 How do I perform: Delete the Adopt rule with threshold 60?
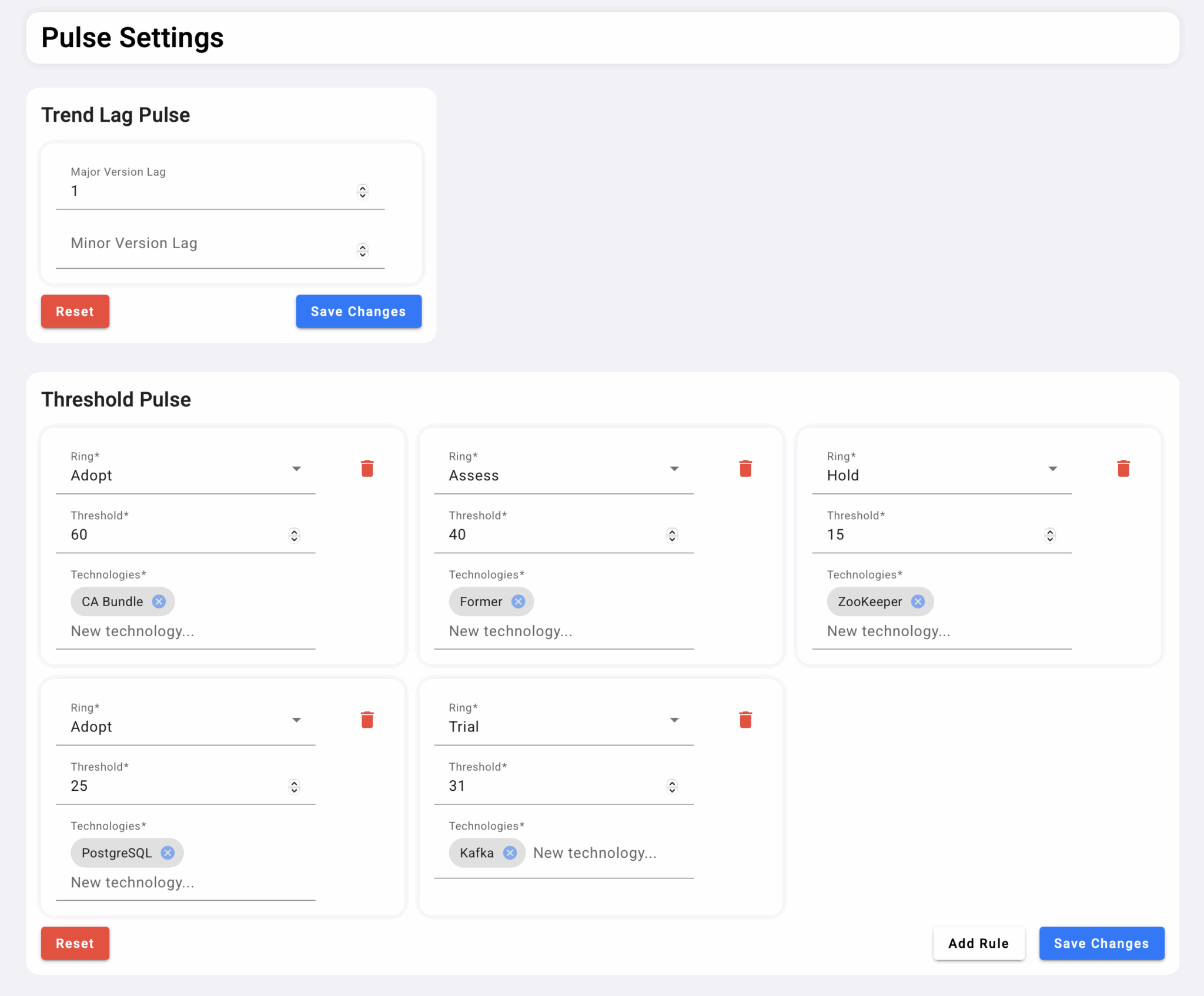(x=367, y=469)
